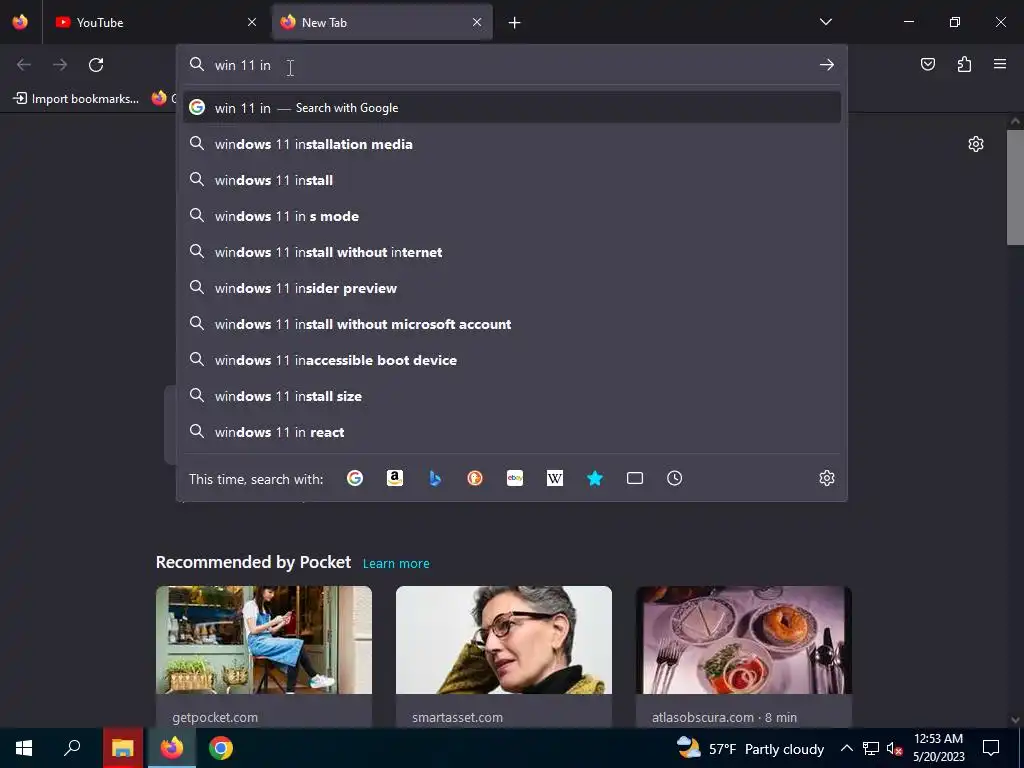Choose windows 11 inaccessible boot device

pyautogui.click(x=512, y=360)
